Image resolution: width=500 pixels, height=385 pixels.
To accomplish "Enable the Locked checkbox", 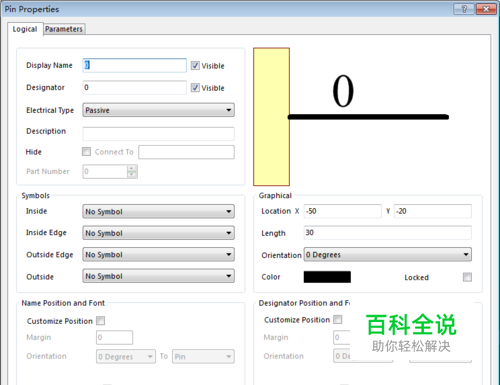I will pos(467,277).
